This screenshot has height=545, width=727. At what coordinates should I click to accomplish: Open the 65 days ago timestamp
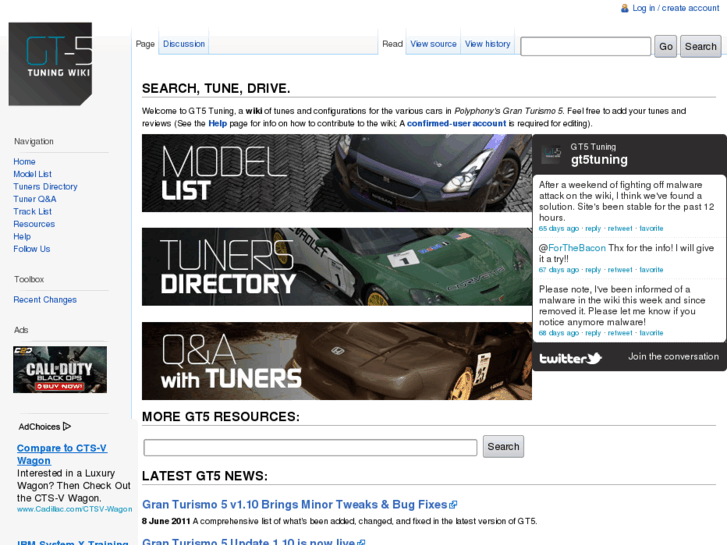559,228
